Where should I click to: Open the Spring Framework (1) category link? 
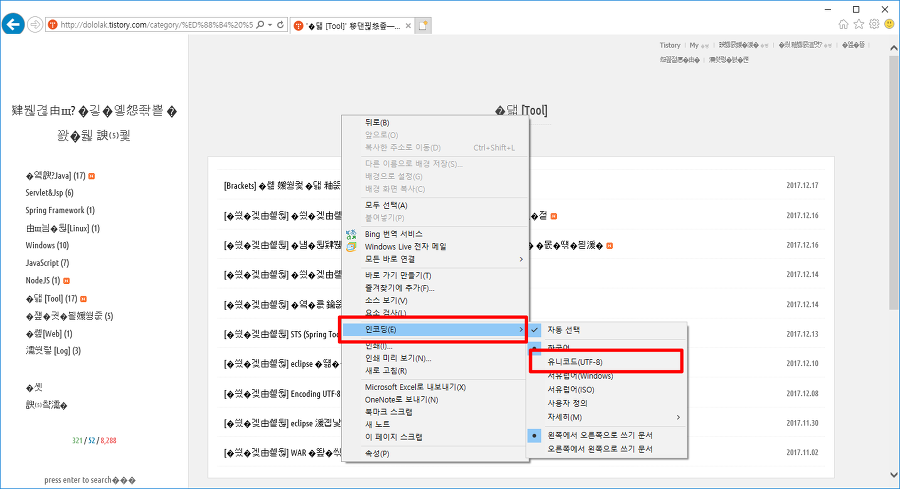coord(60,211)
